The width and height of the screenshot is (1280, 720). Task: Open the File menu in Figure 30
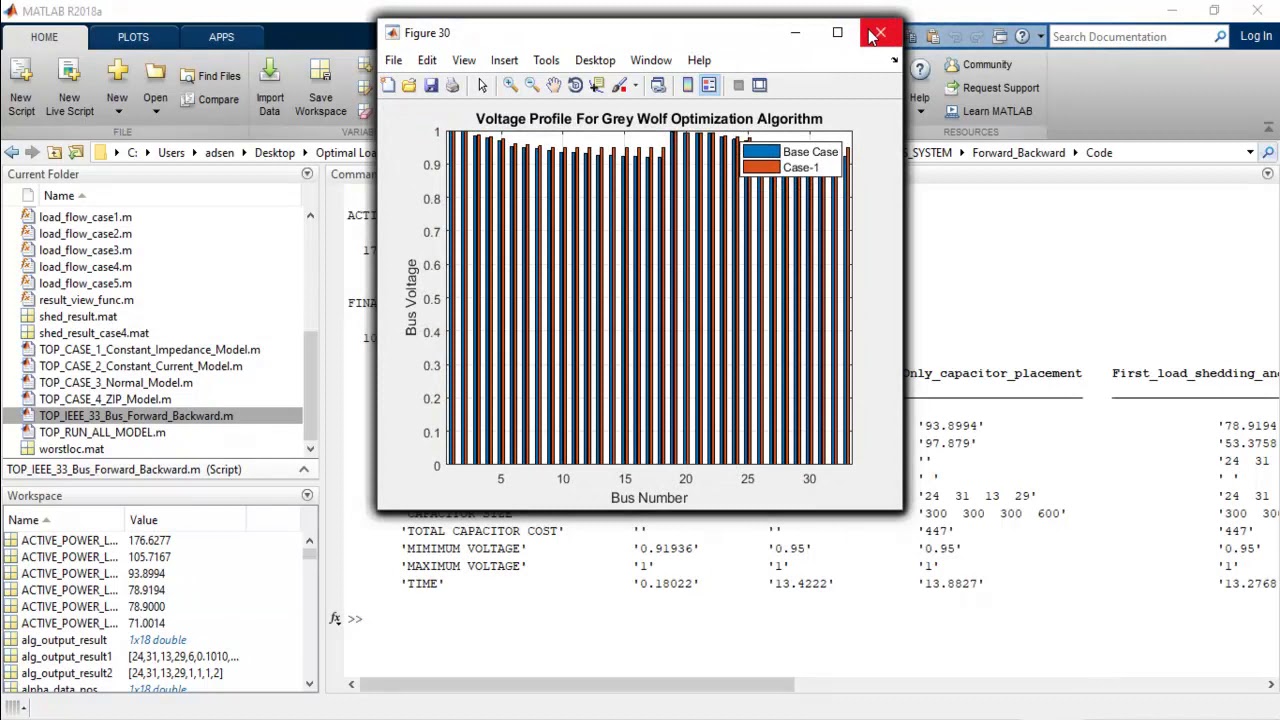tap(393, 60)
